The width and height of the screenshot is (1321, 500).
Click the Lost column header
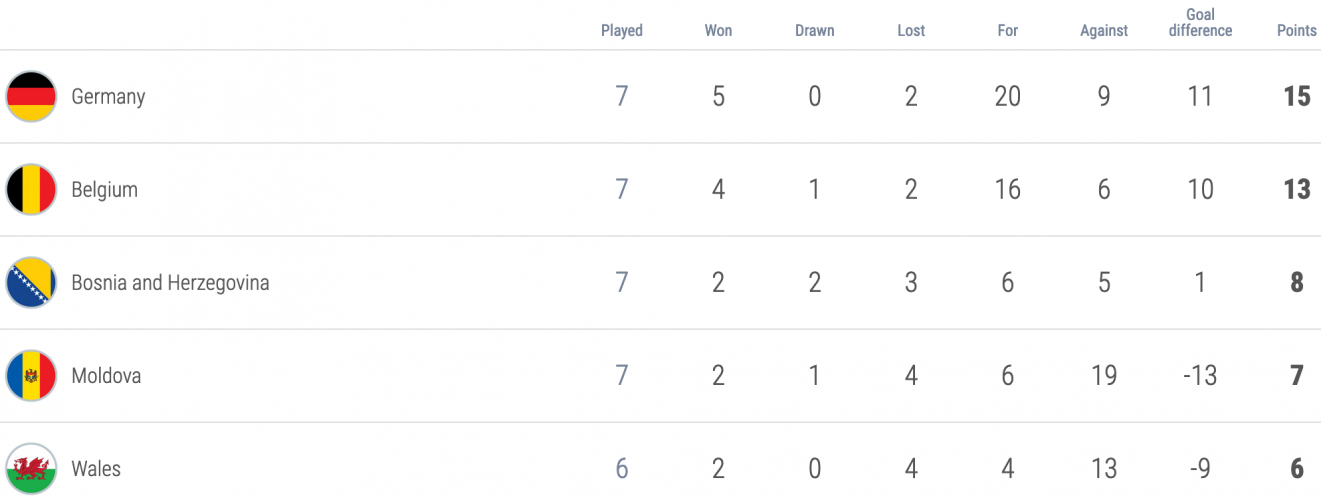(x=911, y=30)
